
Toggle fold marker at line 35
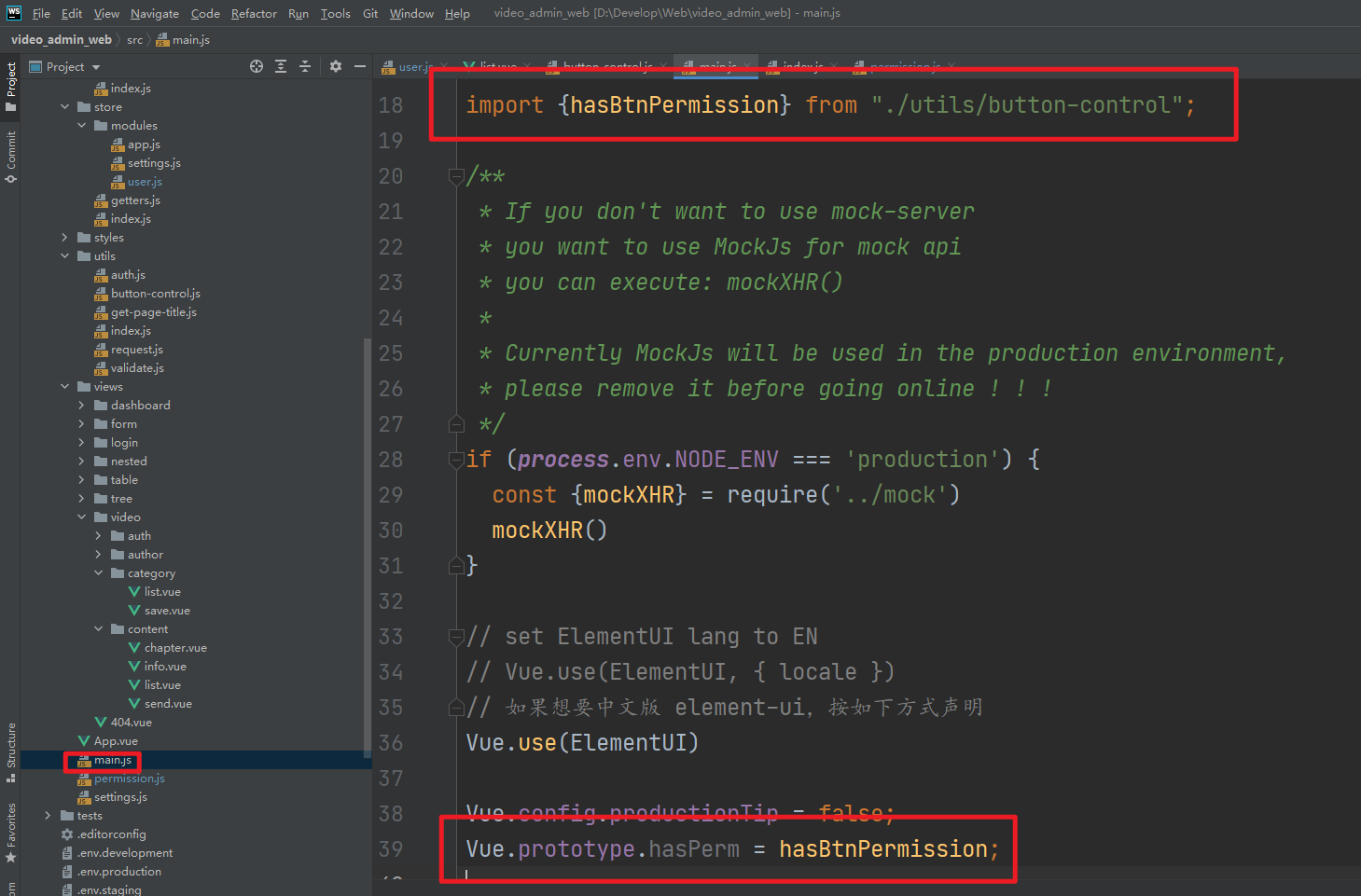tap(456, 708)
